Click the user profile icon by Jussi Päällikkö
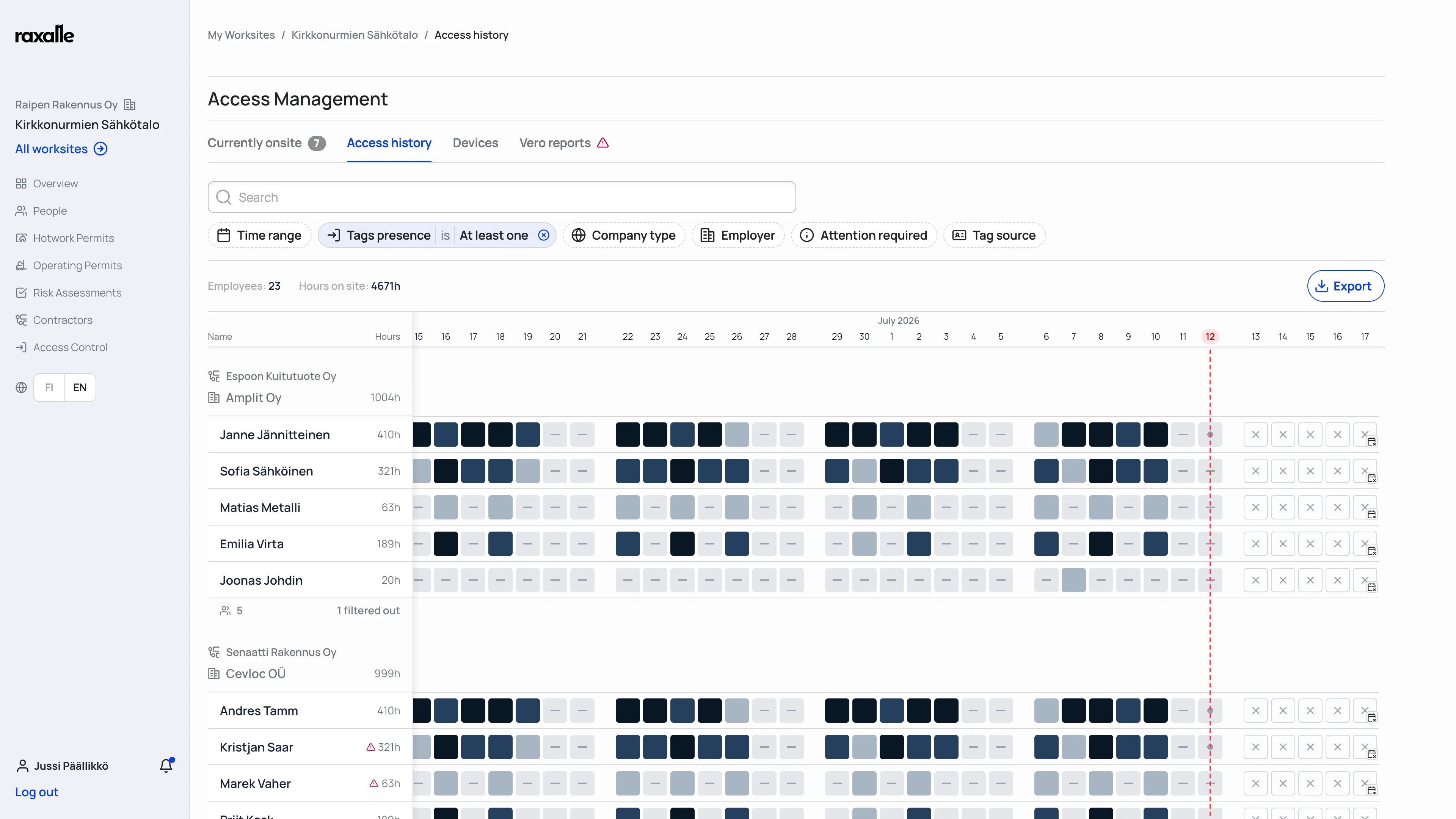The image size is (1456, 819). 23,766
